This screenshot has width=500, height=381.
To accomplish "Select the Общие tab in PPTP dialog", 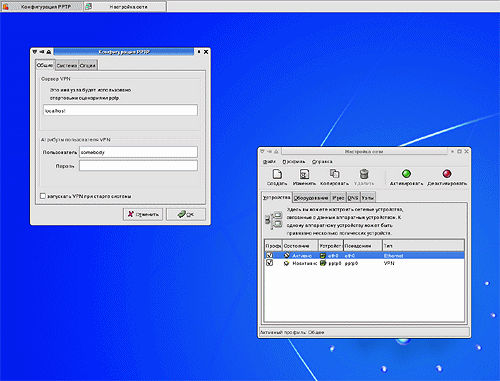I will (45, 65).
